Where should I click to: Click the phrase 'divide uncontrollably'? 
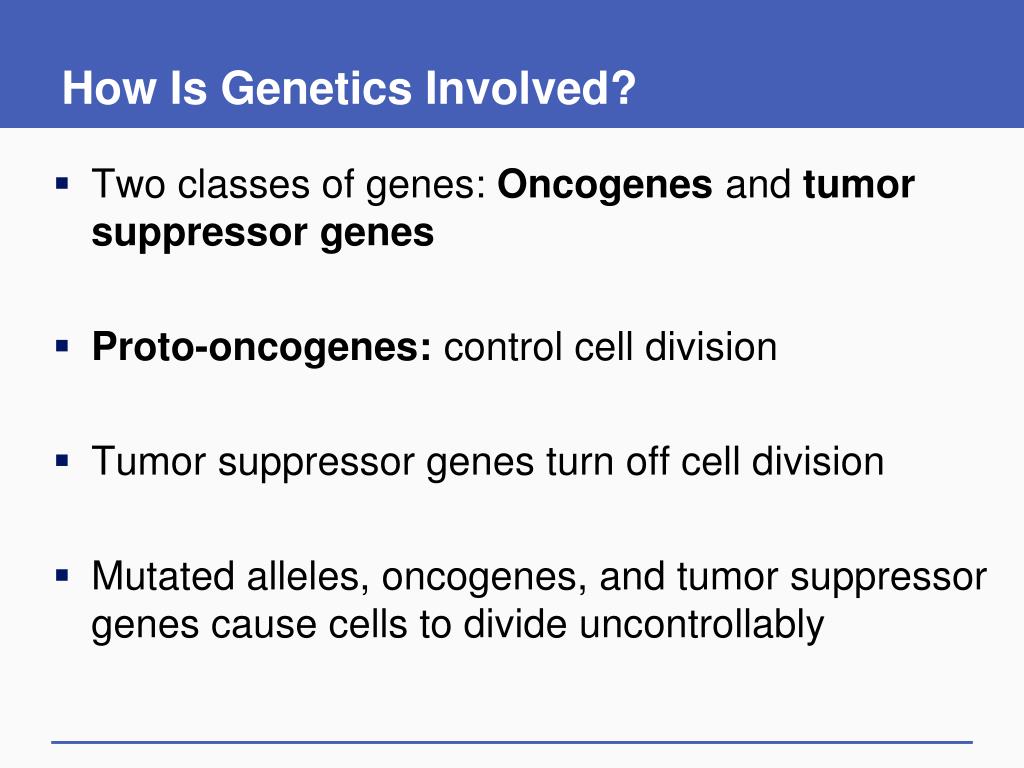pyautogui.click(x=643, y=626)
